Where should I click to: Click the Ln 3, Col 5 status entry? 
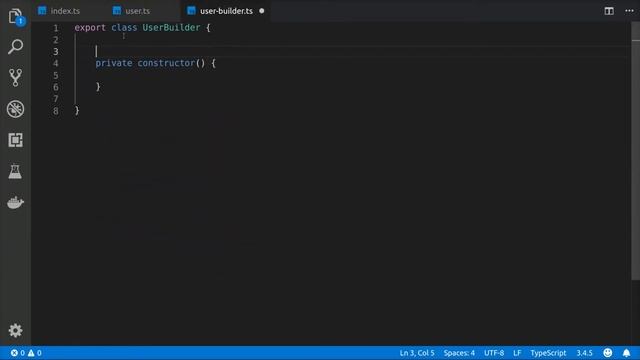417,353
